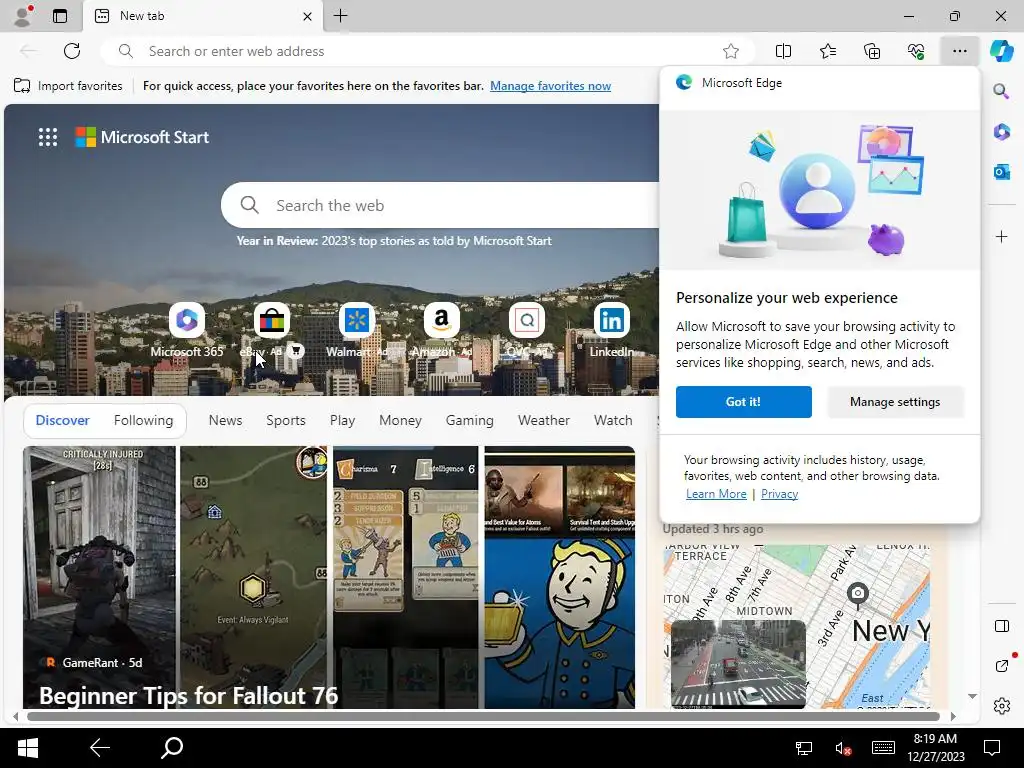Screen dimensions: 1024x768
Task: Open Collections icon
Action: point(872,51)
